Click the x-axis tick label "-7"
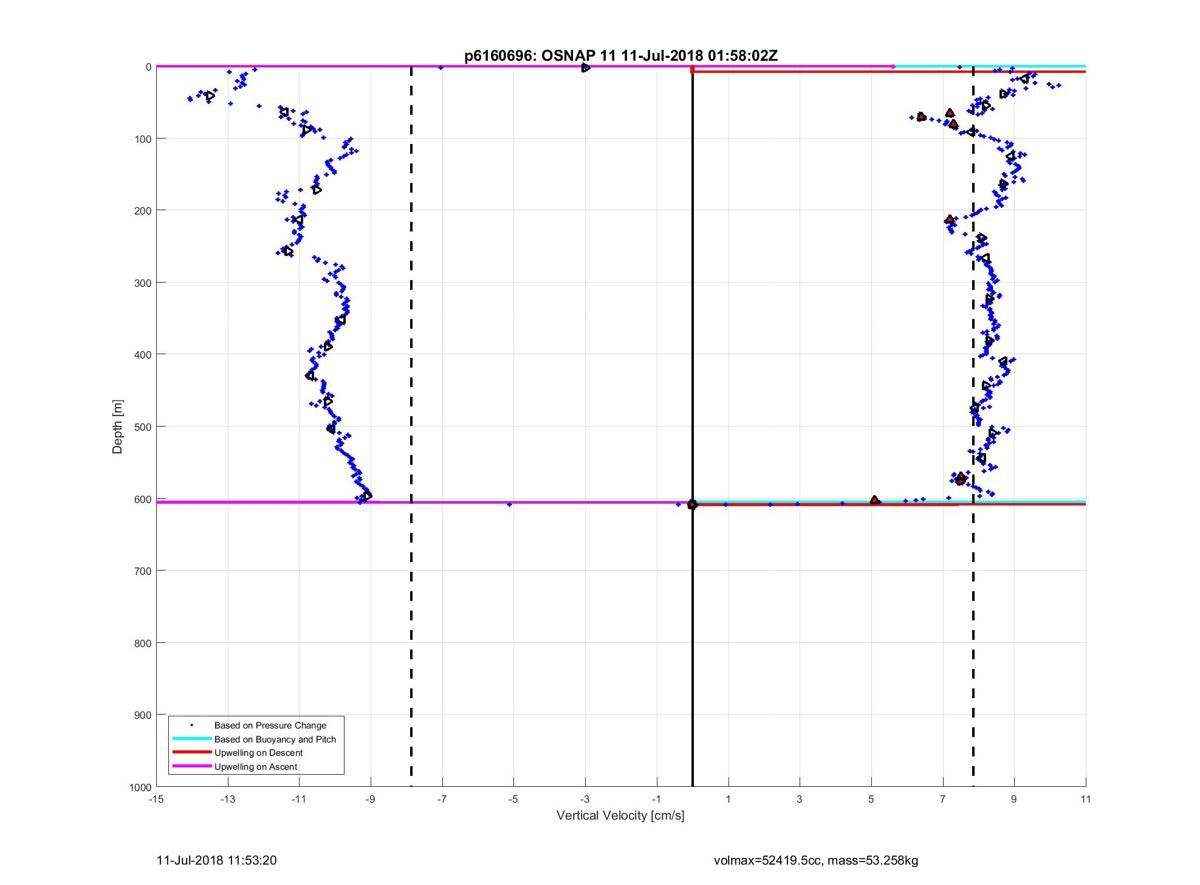 442,799
